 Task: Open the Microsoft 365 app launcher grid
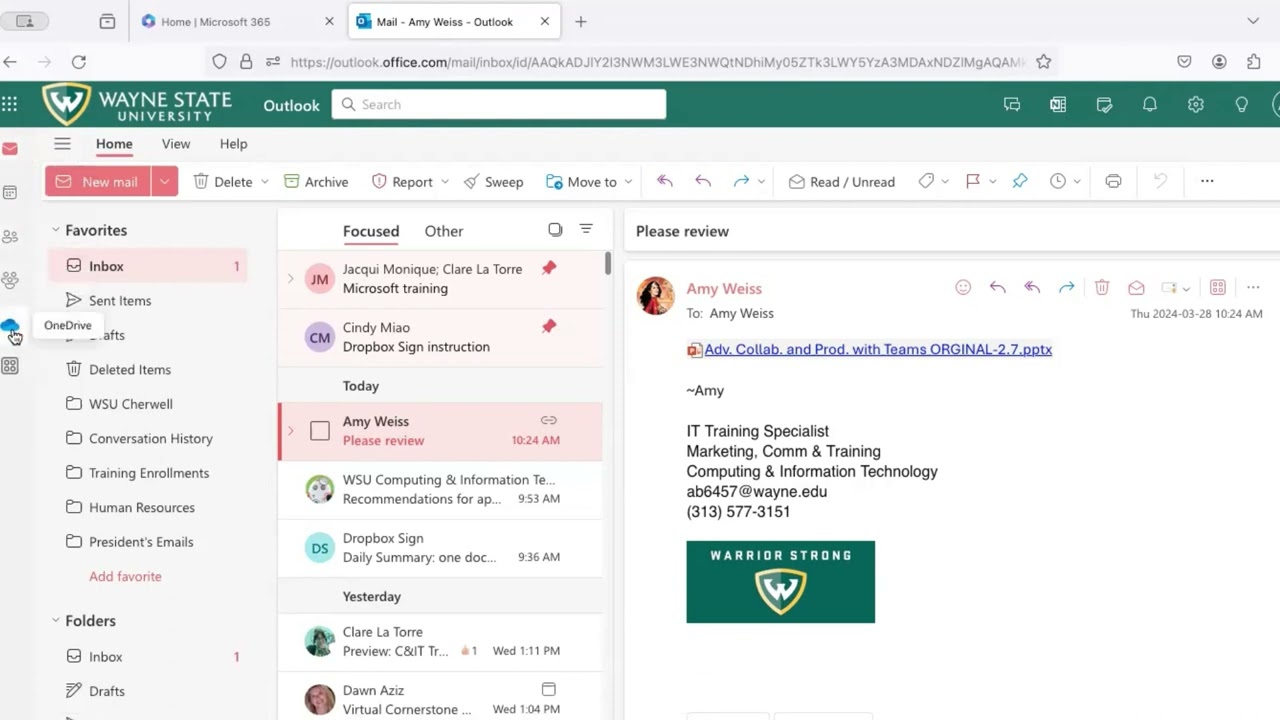[10, 104]
